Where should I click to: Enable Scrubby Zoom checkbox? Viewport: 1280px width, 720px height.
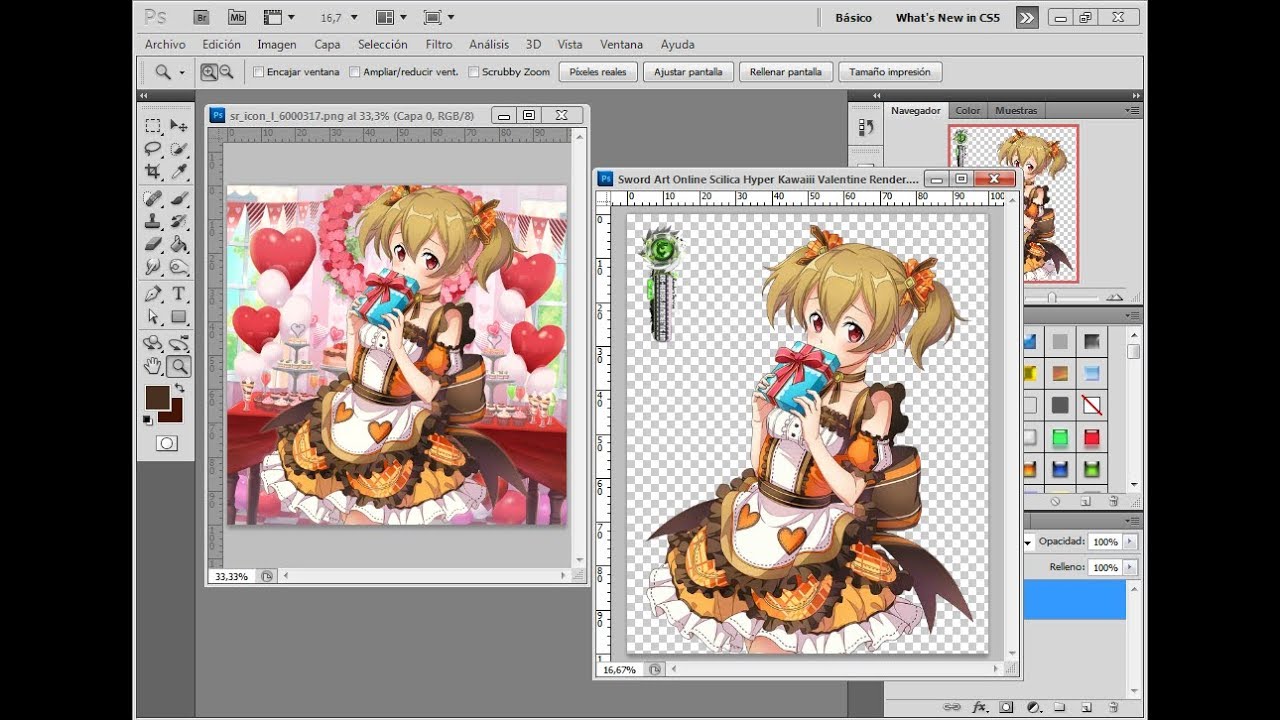(474, 72)
